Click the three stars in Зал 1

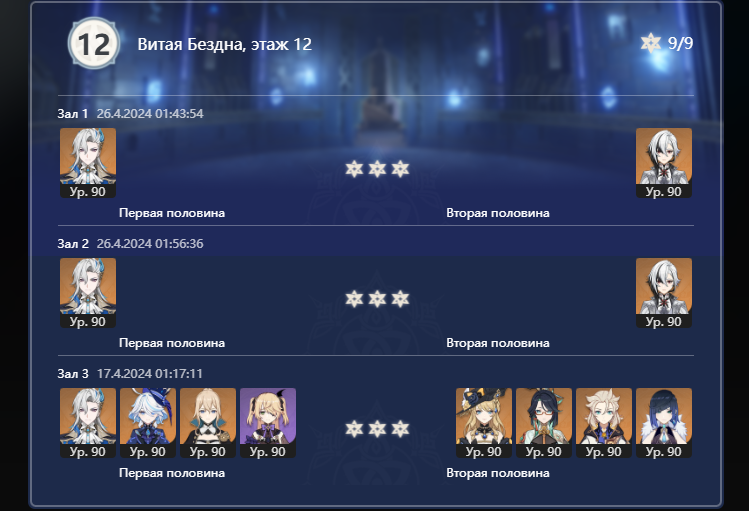click(377, 169)
